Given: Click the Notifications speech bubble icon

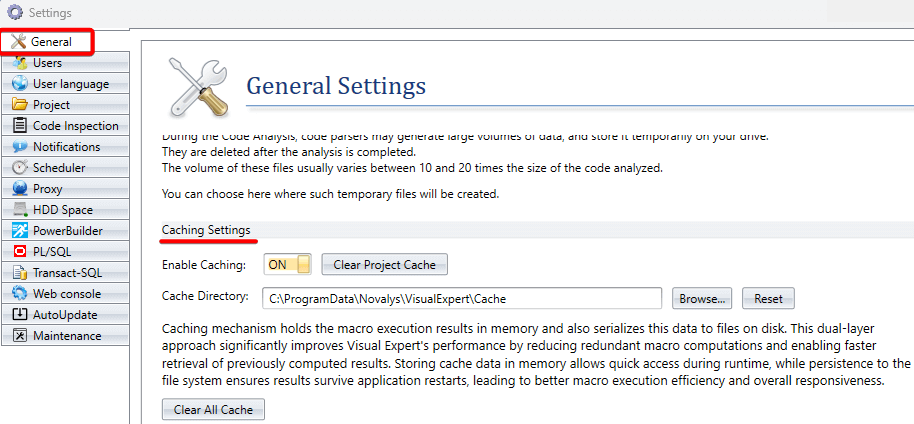Looking at the screenshot, I should (x=20, y=146).
